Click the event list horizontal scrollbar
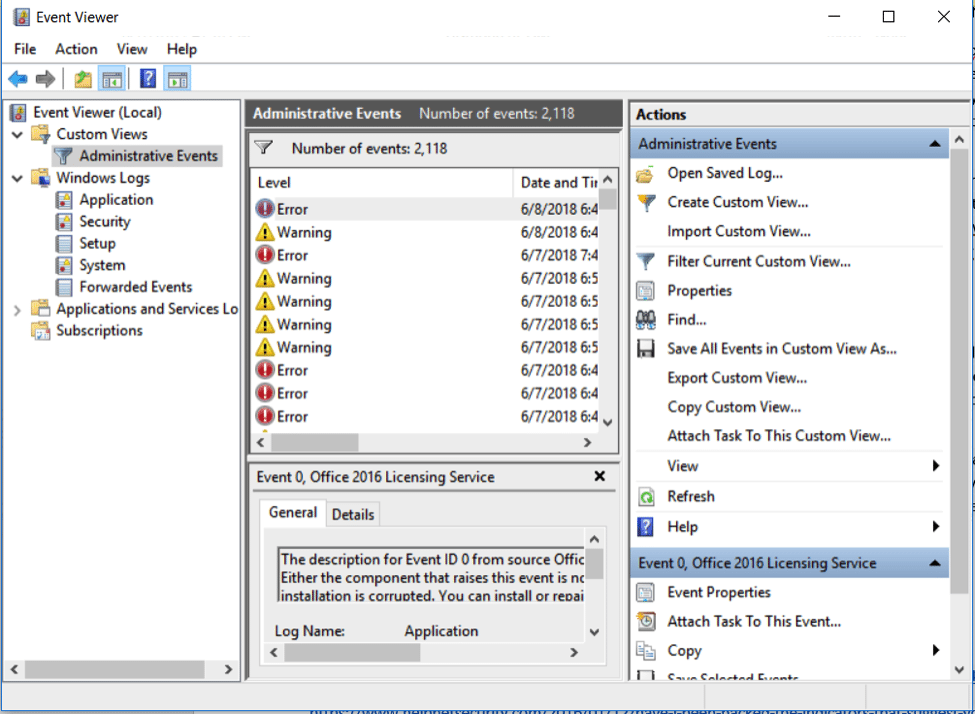Image resolution: width=975 pixels, height=715 pixels. (x=314, y=442)
